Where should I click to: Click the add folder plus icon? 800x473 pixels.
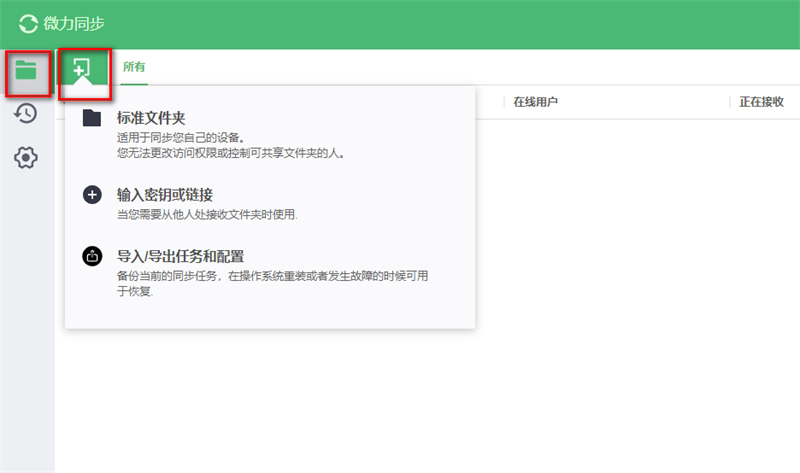point(82,68)
